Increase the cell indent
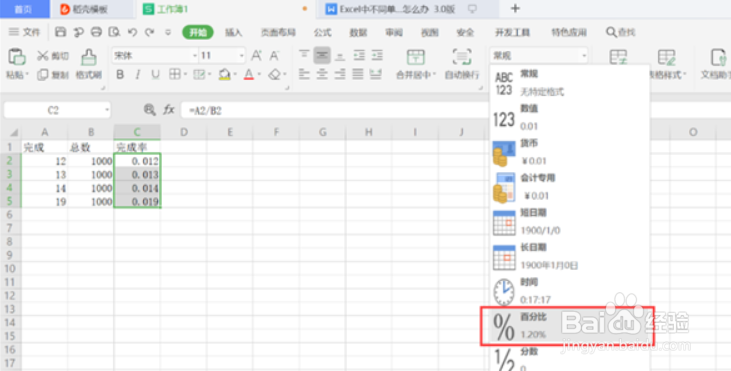The width and height of the screenshot is (731, 371). pyautogui.click(x=377, y=55)
